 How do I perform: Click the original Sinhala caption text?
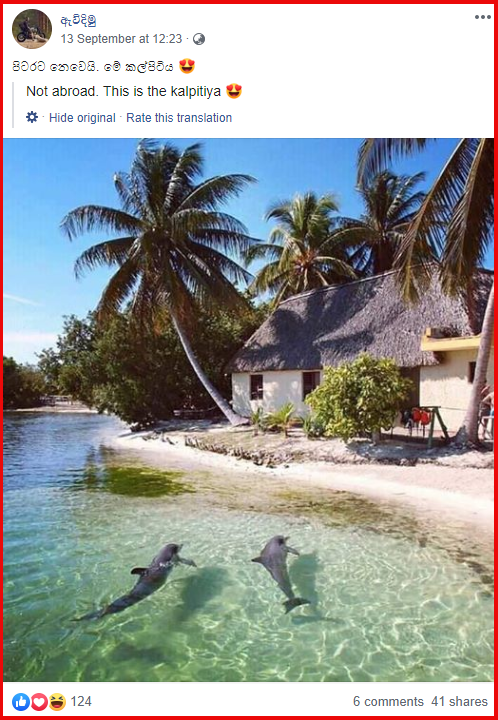93,67
